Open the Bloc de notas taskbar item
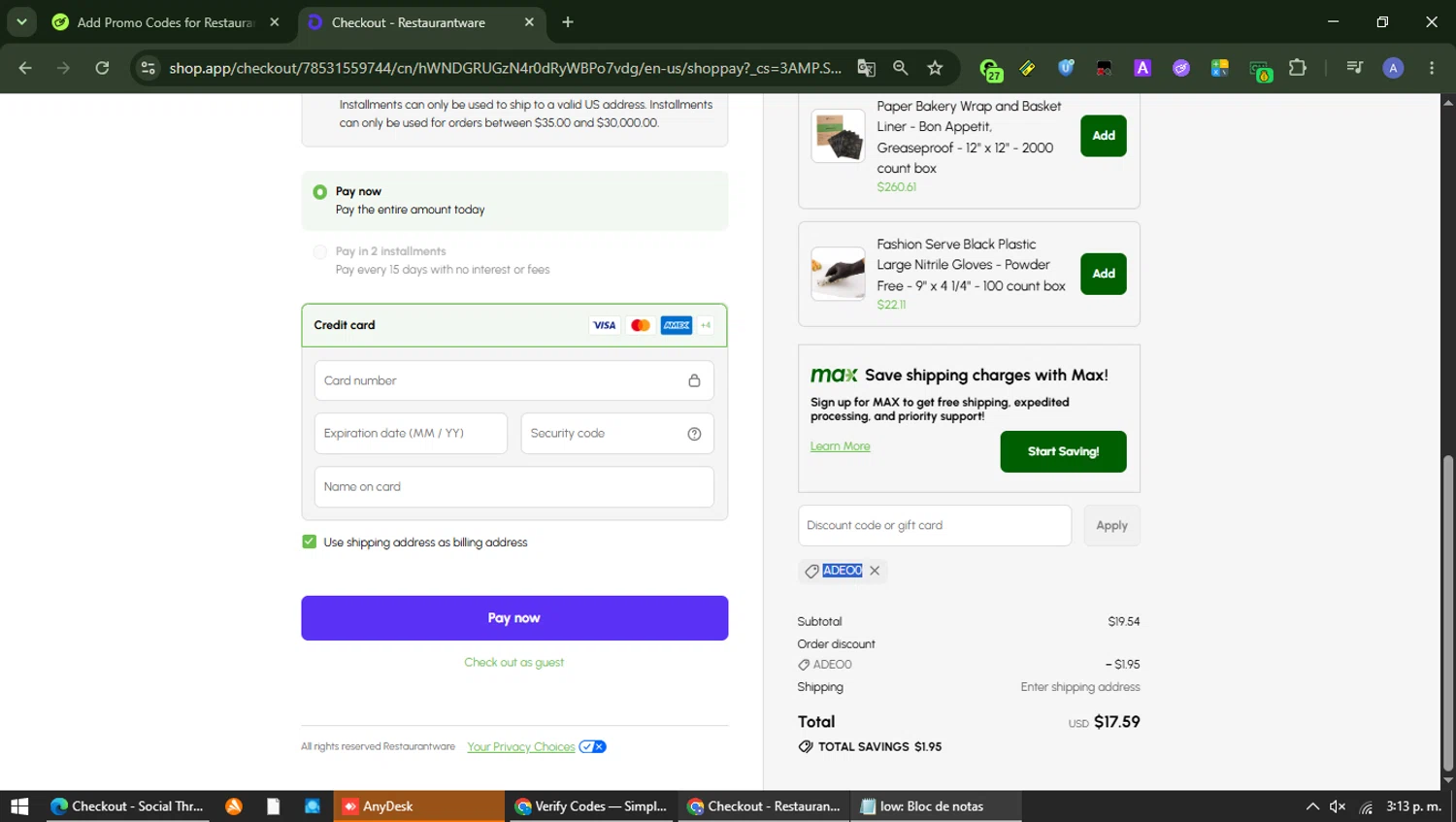 click(x=935, y=806)
